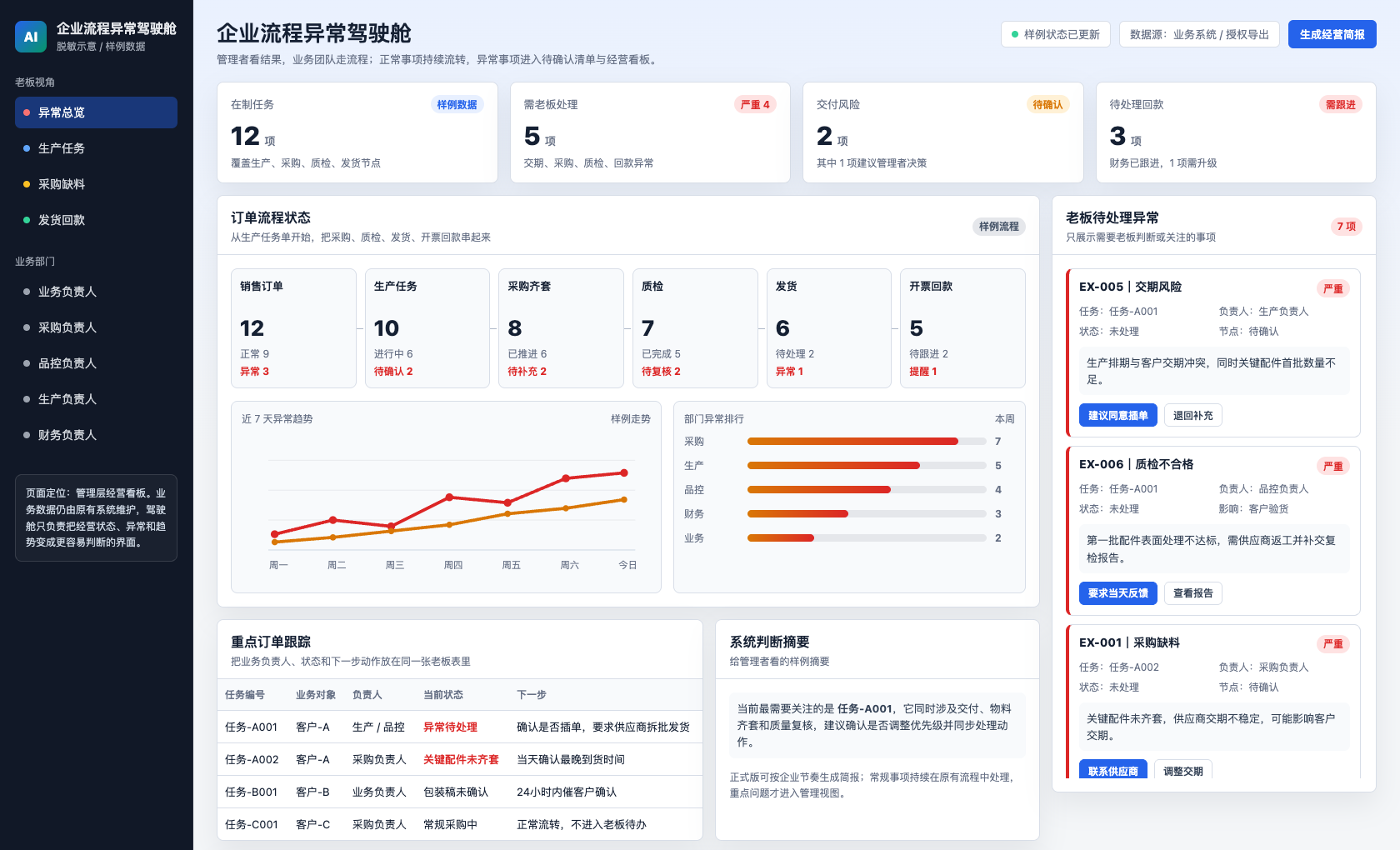
Task: Click 任务-A001 in 重点订单跟踪 table
Action: (251, 727)
